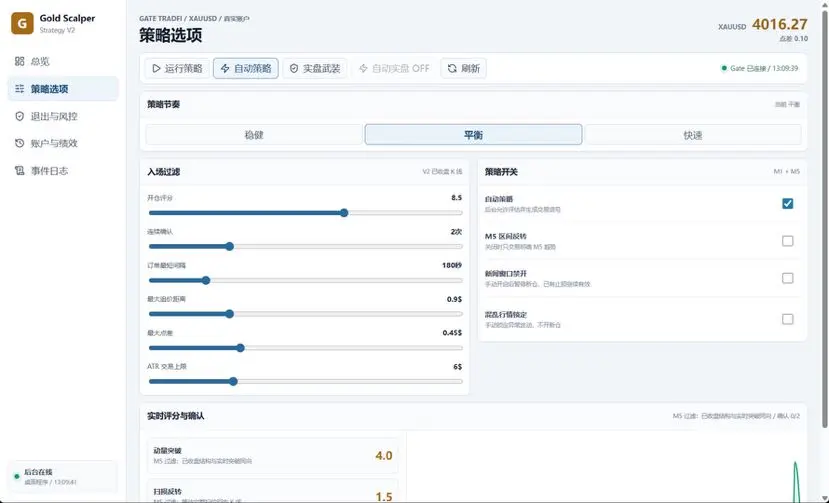Open 总览 overview from the sidebar grid icon
Viewport: 829px width, 503px height.
pos(20,61)
